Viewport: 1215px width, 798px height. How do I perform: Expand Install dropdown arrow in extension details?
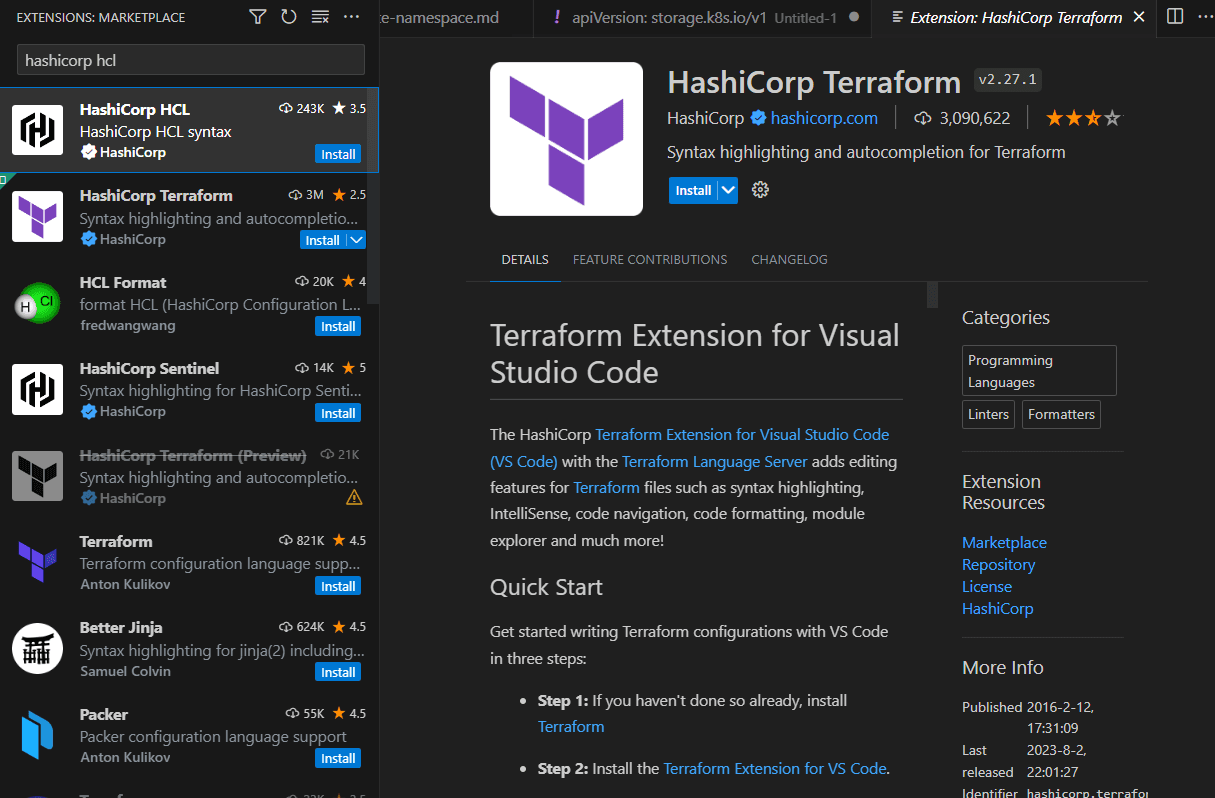728,190
